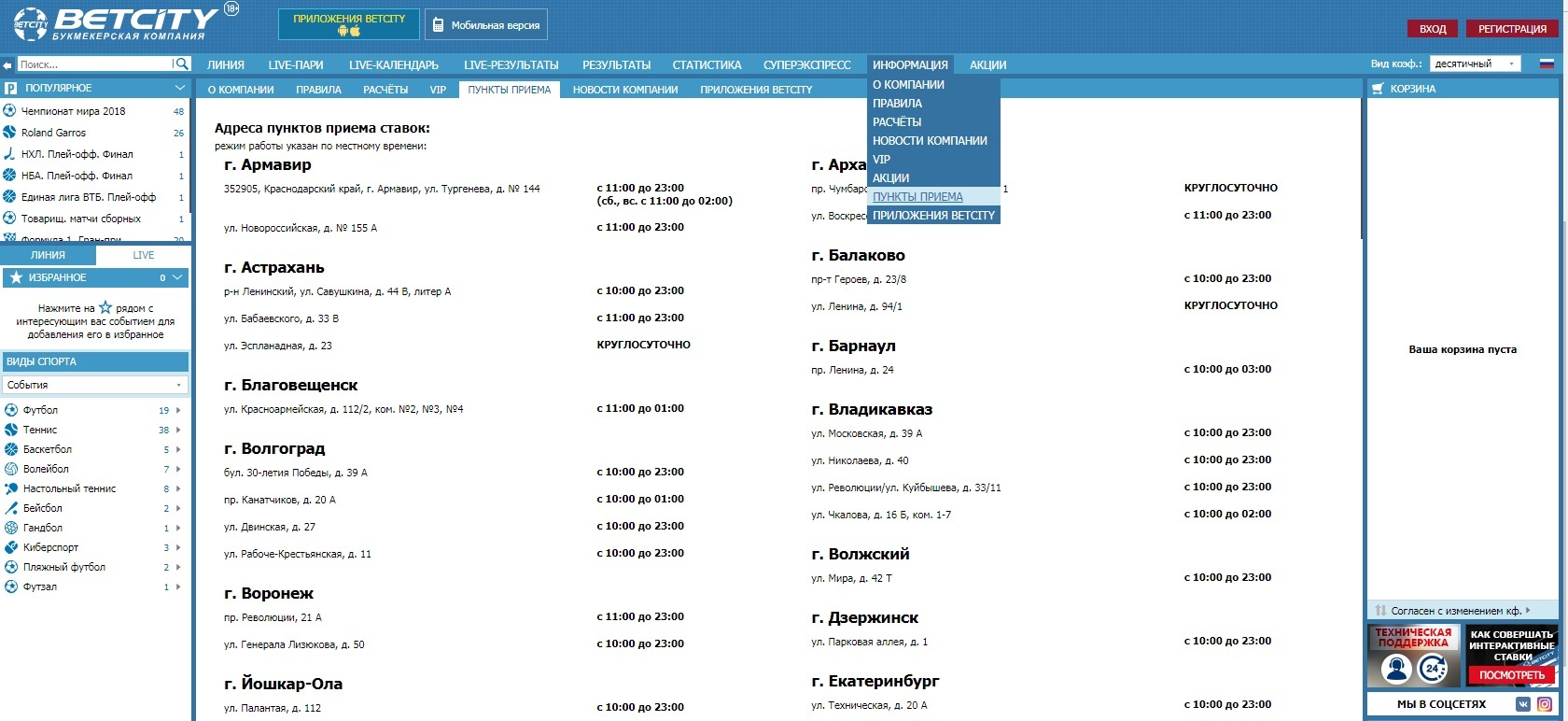
Task: Click the ball icon beside Товарищ. матчи сборных
Action: (x=10, y=219)
